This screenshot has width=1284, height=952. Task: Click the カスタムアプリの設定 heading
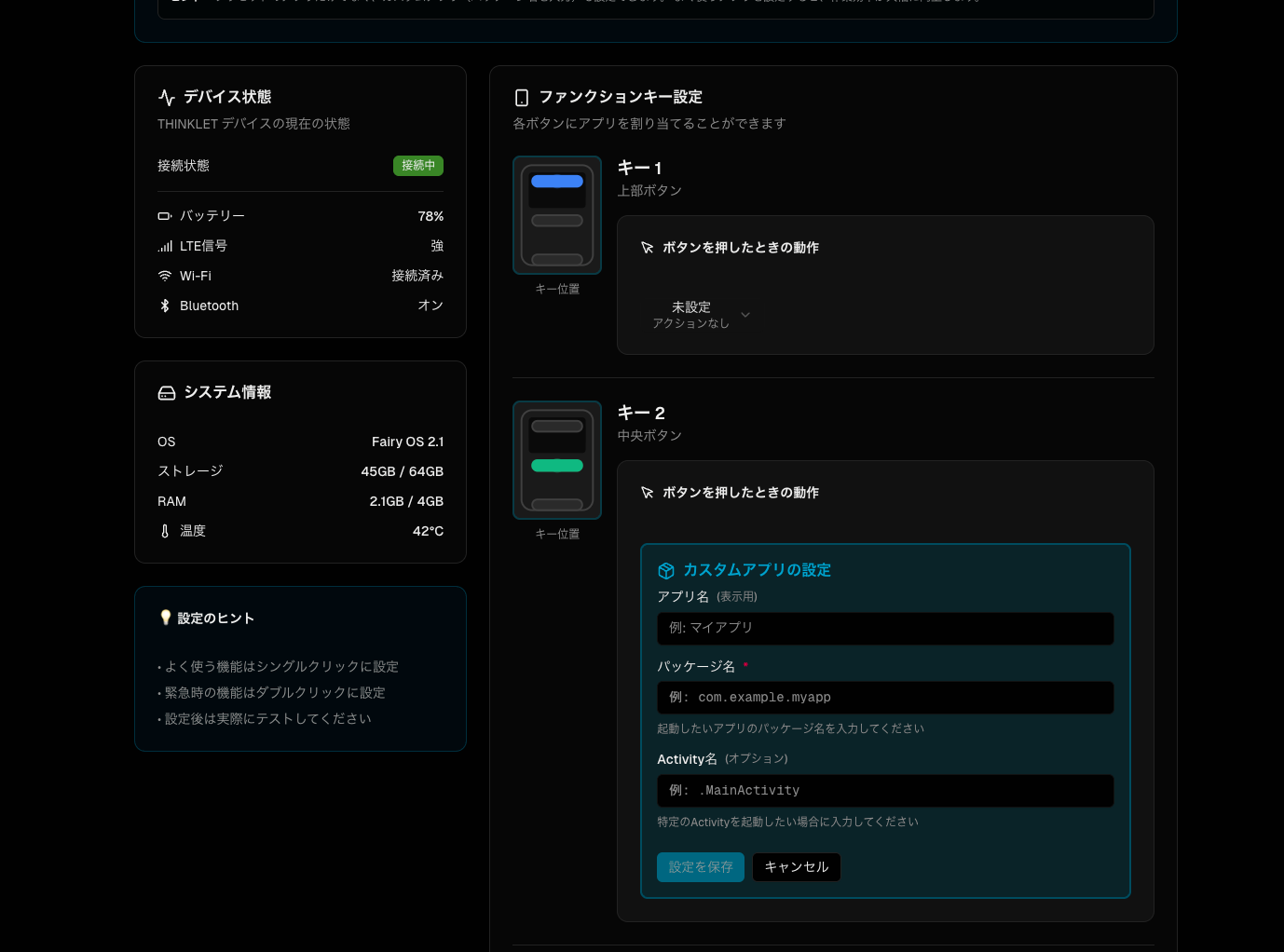pyautogui.click(x=757, y=570)
